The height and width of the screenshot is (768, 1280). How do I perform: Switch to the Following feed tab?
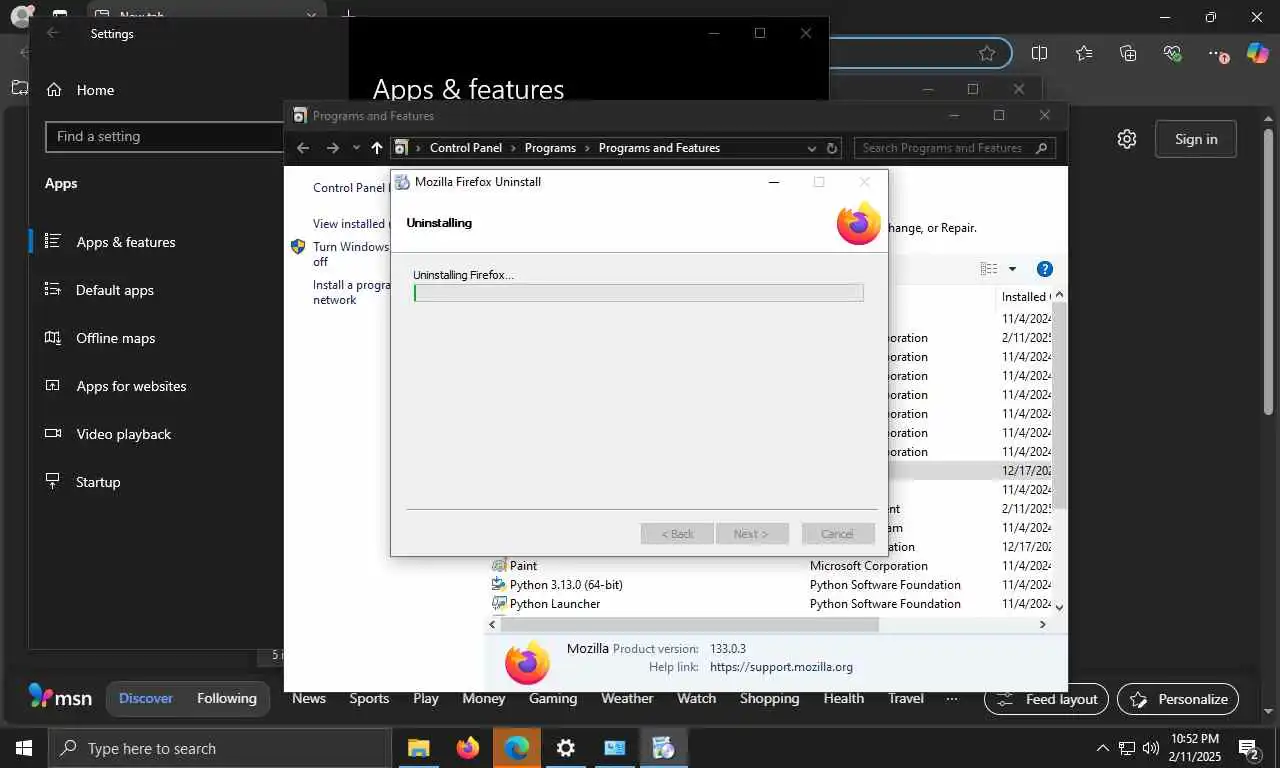227,698
